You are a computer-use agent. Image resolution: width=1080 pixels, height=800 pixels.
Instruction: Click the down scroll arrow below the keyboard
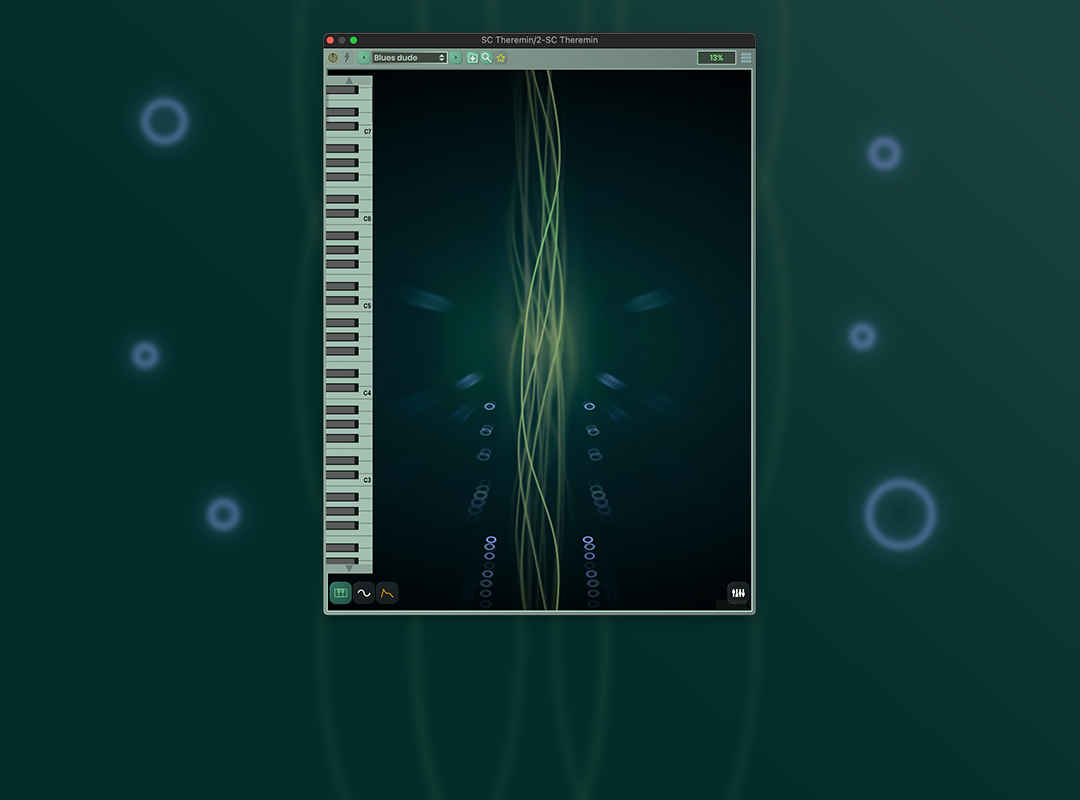coord(348,567)
